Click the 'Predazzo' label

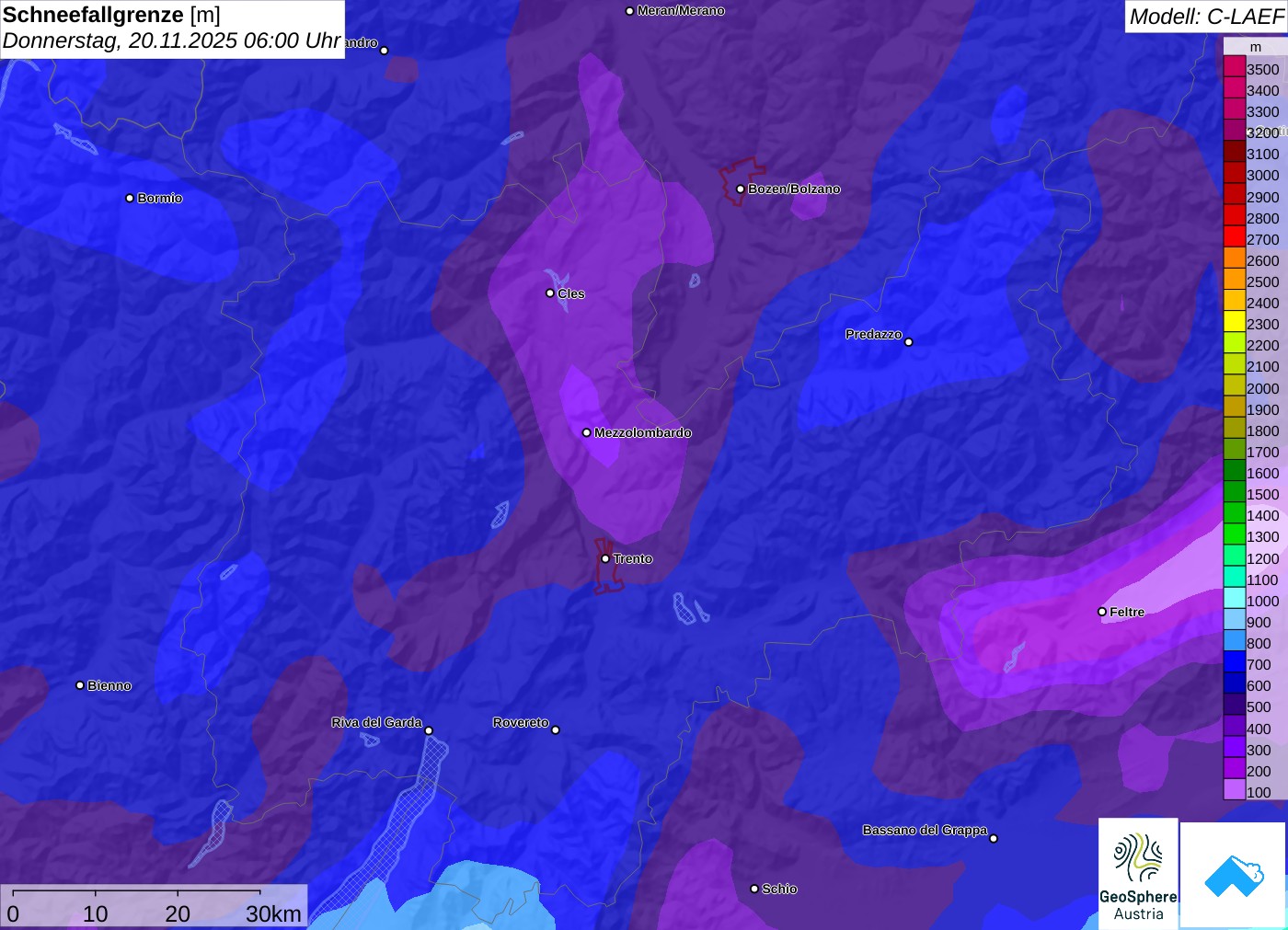pyautogui.click(x=874, y=334)
